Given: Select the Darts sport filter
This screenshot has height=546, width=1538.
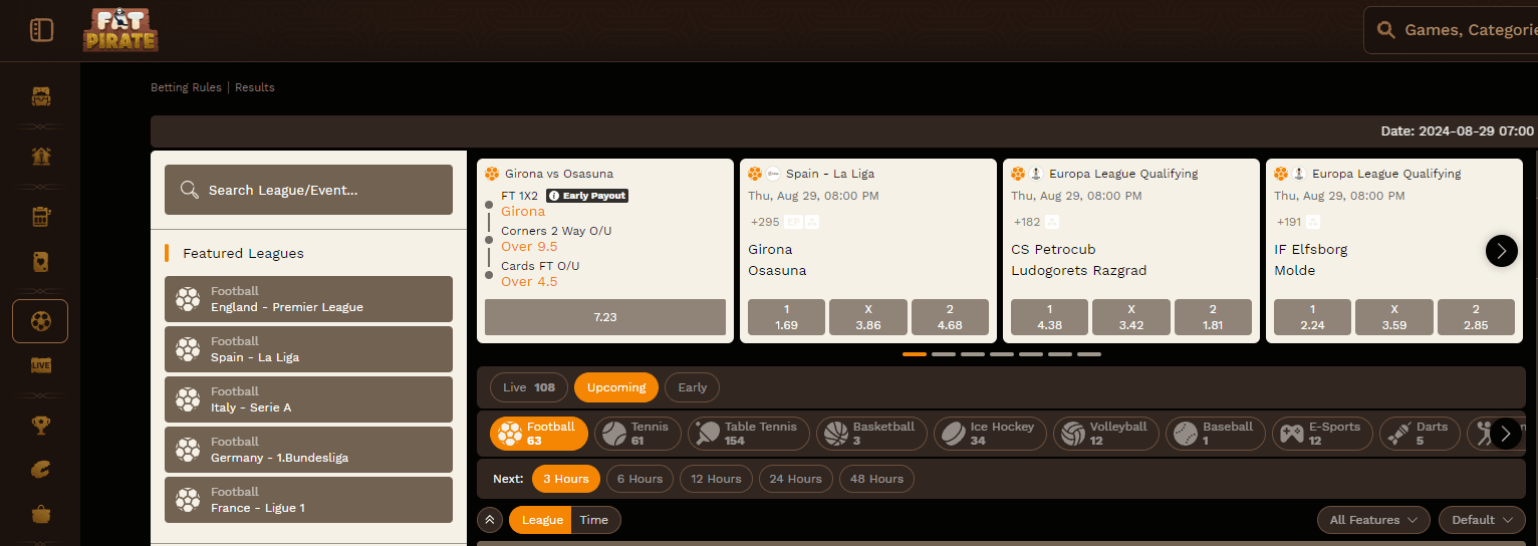Looking at the screenshot, I should click(1419, 433).
